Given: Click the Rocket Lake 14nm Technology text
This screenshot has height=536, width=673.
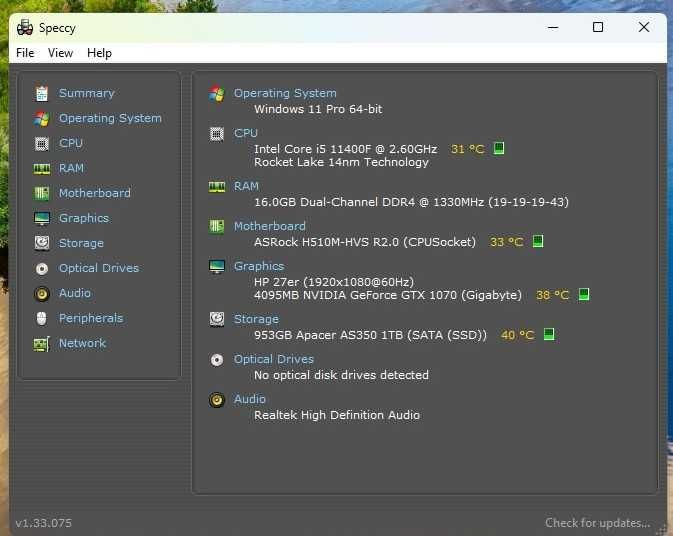Looking at the screenshot, I should click(341, 162).
